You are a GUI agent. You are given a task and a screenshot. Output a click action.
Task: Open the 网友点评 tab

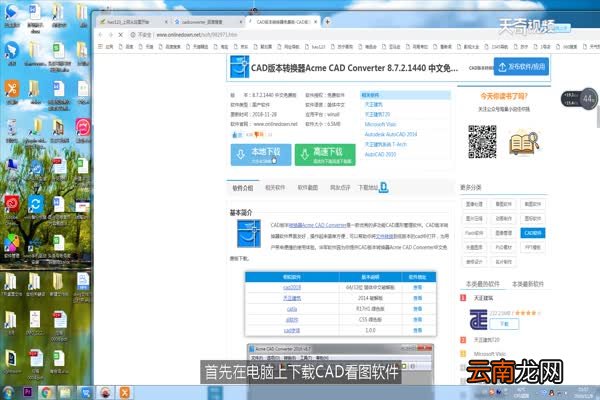[340, 188]
